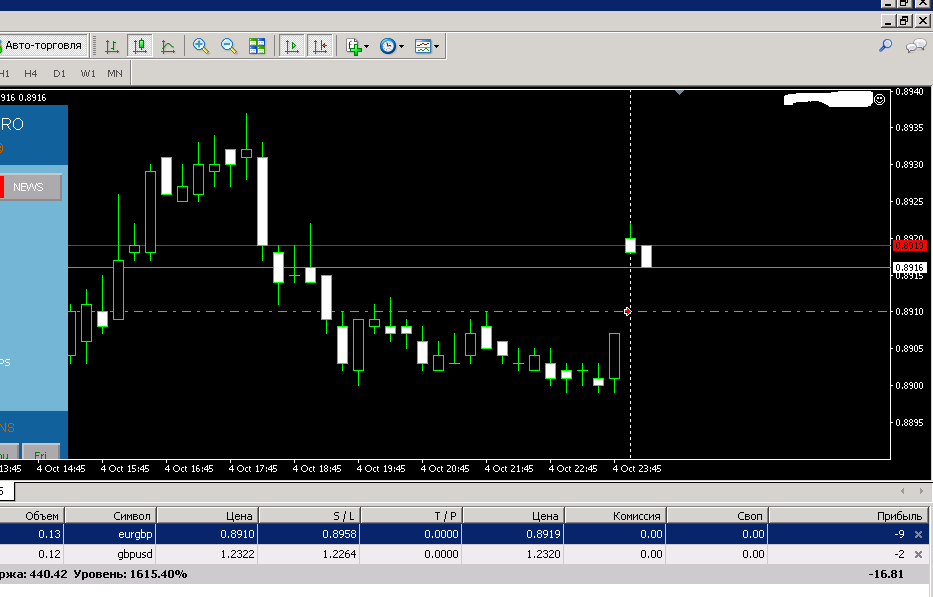Viewport: 933px width, 597px height.
Task: Switch chart to line chart mode
Action: point(168,46)
